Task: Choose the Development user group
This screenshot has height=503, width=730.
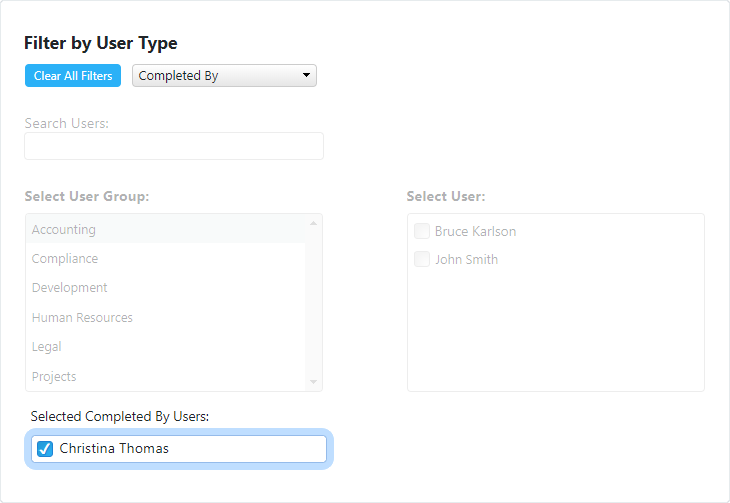Action: tap(165, 288)
